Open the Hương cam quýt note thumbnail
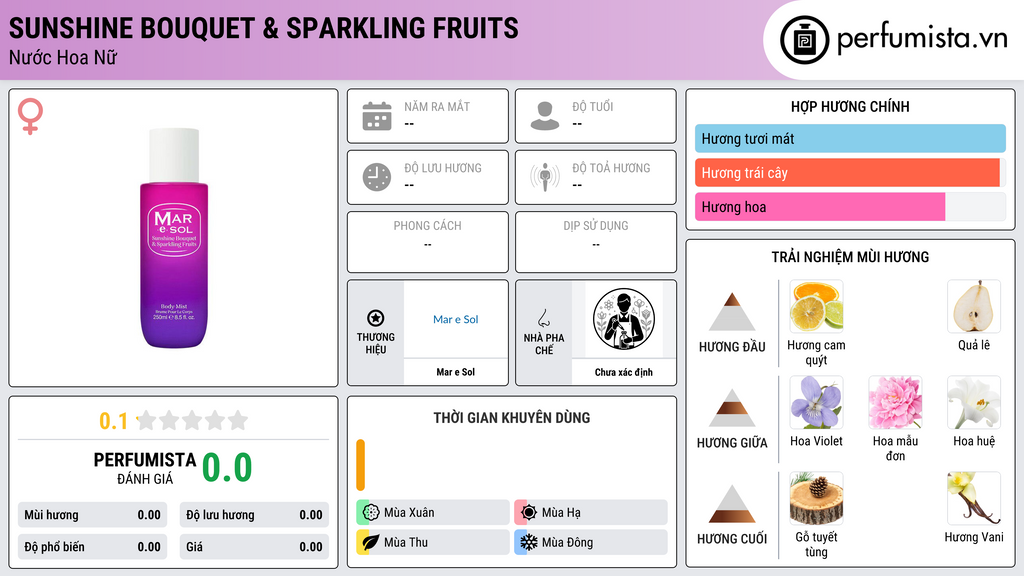 click(x=816, y=306)
